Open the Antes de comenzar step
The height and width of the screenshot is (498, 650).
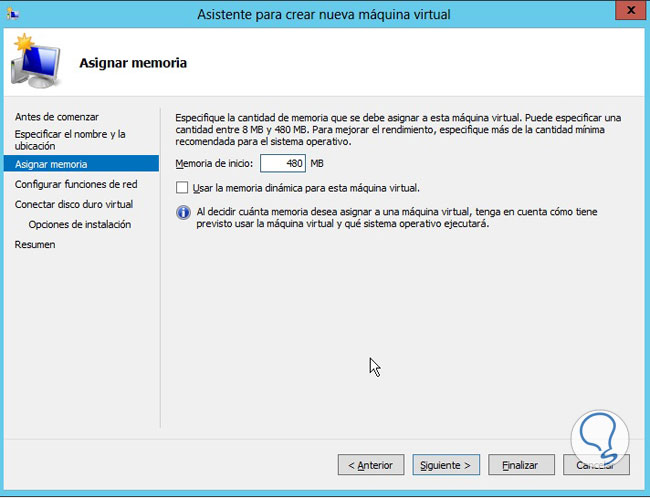pos(57,117)
